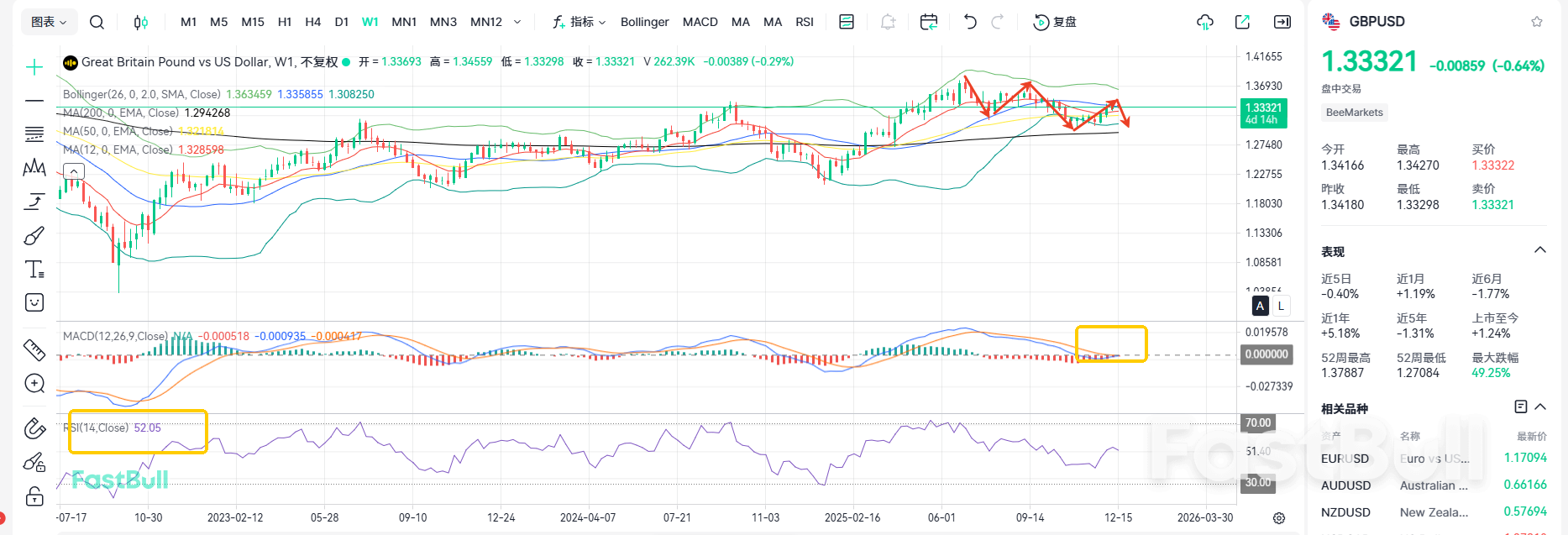The width and height of the screenshot is (1568, 535).
Task: Add GBPUSD to favorites with star
Action: coord(1537,22)
